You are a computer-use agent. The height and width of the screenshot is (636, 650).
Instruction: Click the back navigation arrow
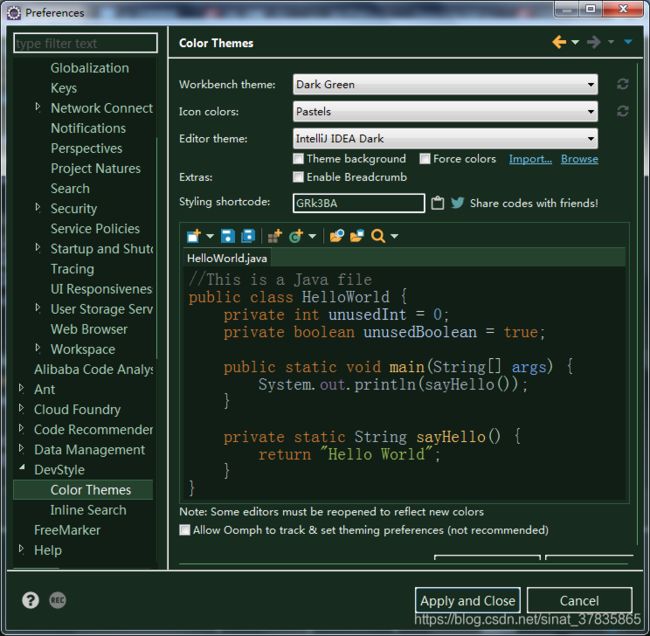[x=559, y=42]
